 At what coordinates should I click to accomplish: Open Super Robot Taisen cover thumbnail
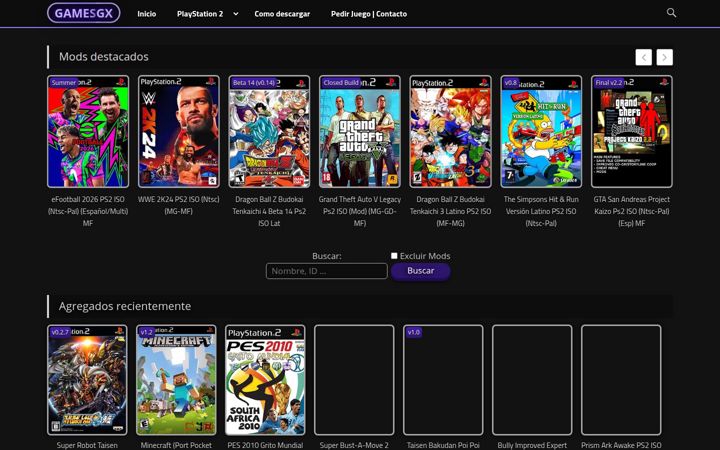tap(87, 380)
